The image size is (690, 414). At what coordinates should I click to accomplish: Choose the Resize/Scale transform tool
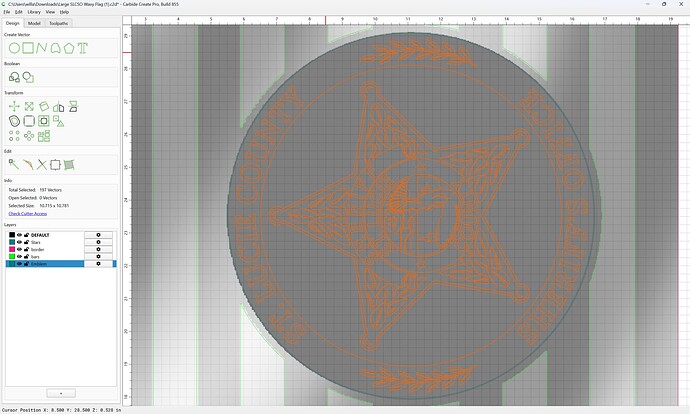[29, 106]
